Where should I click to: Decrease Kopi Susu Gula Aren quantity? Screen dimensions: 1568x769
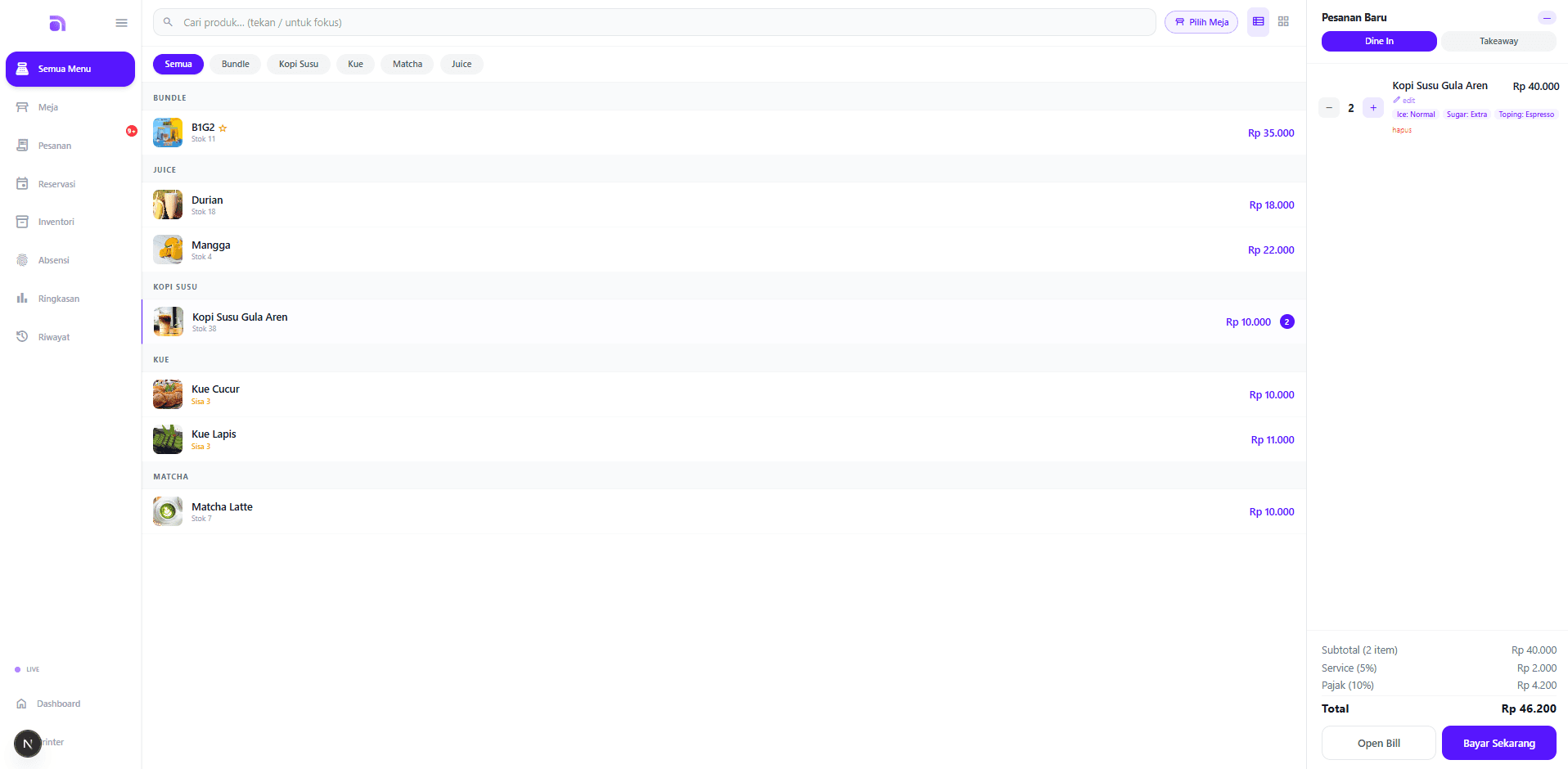1329,107
